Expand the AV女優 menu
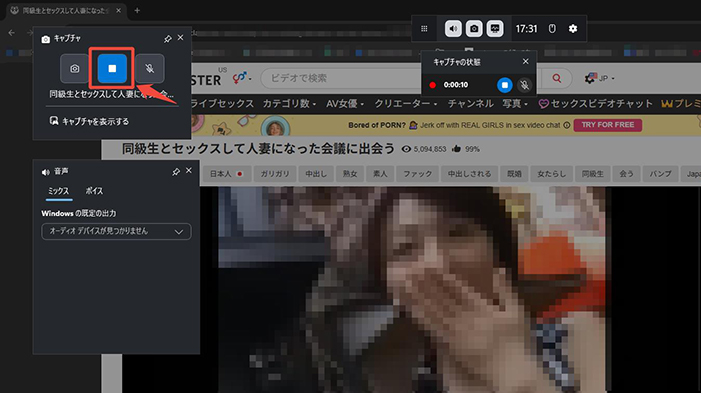Viewport: 701px width, 393px height. point(345,104)
